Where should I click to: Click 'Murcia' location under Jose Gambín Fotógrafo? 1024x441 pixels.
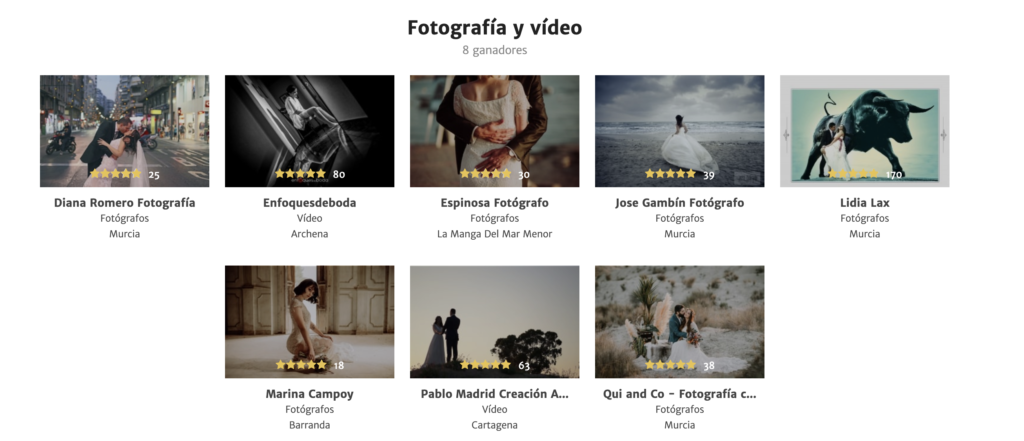click(679, 234)
